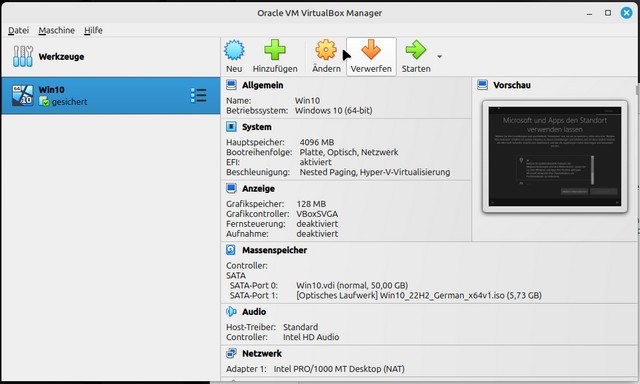Open the Allgemein settings heading link
Image resolution: width=640 pixels, height=384 pixels.
click(262, 85)
